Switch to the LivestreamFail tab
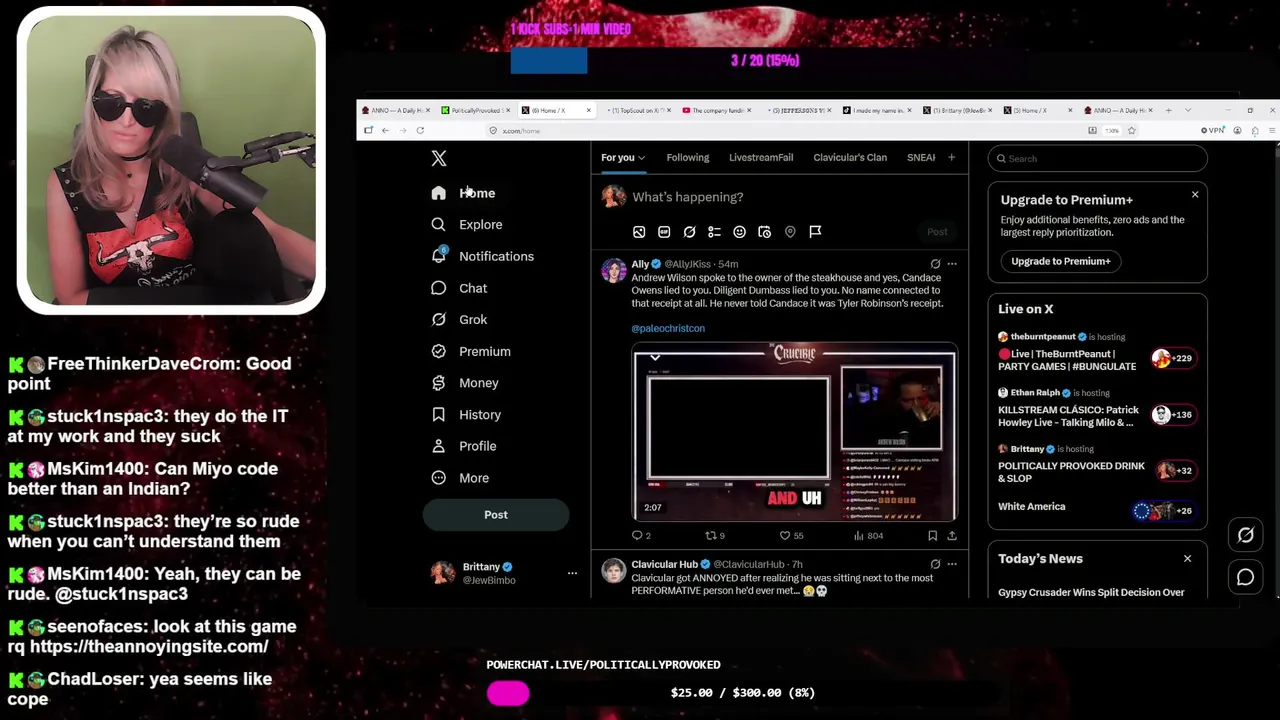Screen dimensions: 1280x720 pyautogui.click(x=761, y=157)
